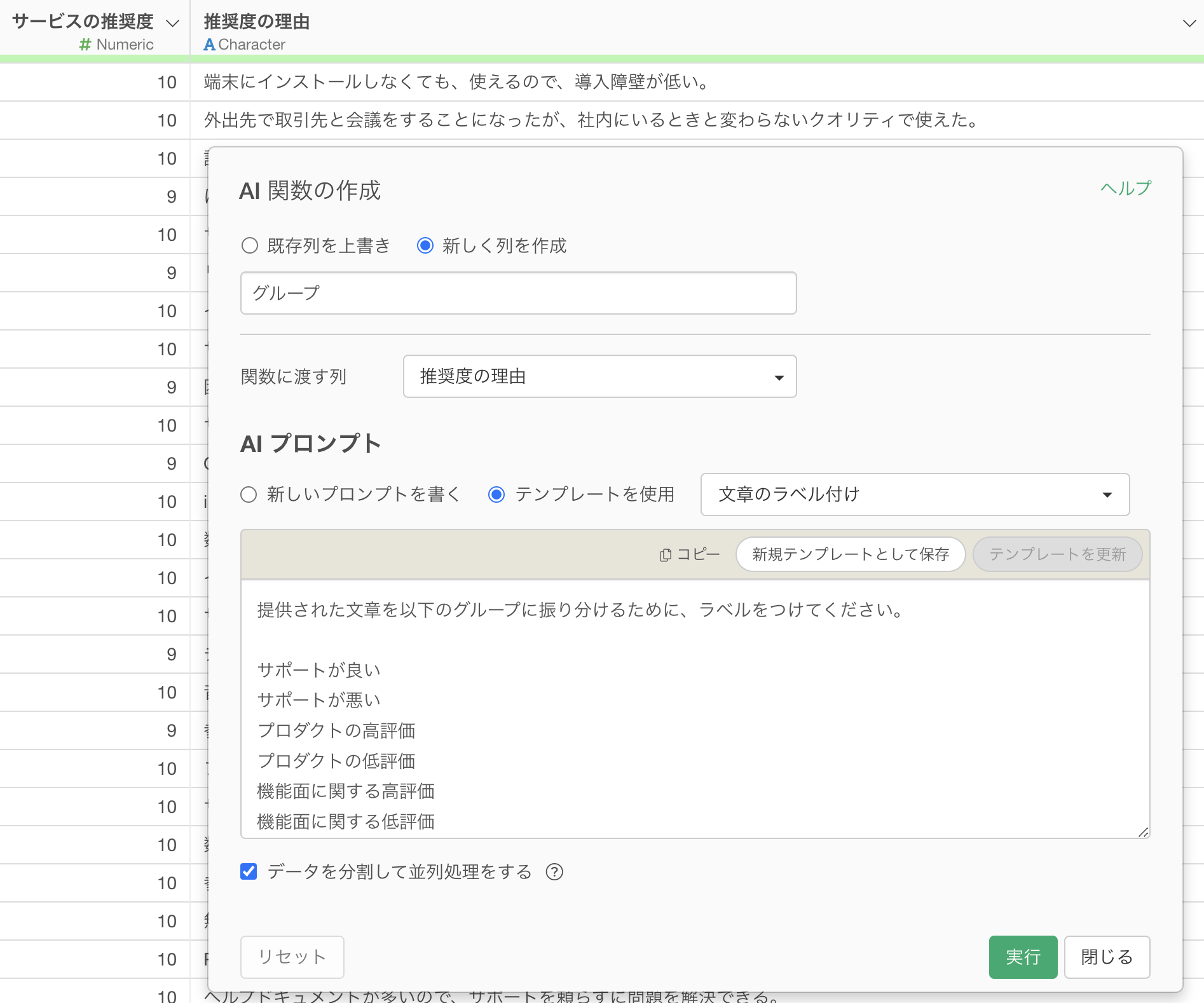Expand サービスの推奨度 column menu
The image size is (1204, 1003).
pyautogui.click(x=172, y=24)
